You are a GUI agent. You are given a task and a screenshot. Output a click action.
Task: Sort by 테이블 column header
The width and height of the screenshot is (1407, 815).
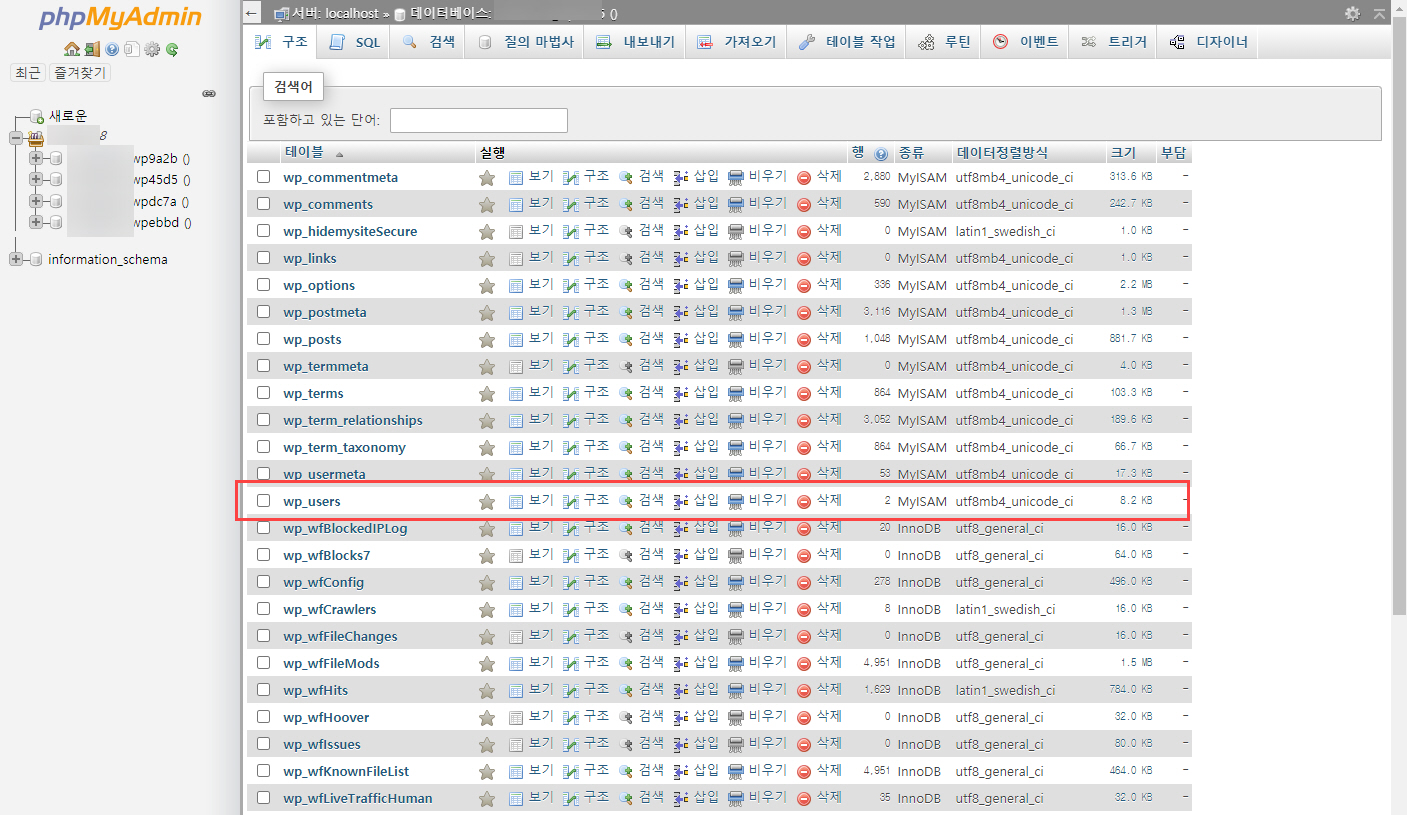[x=304, y=153]
